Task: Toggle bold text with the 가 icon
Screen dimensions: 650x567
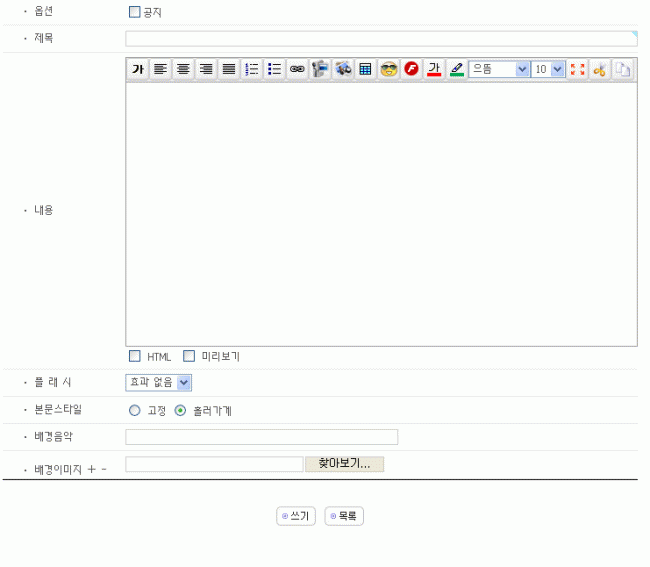Action: click(x=138, y=69)
